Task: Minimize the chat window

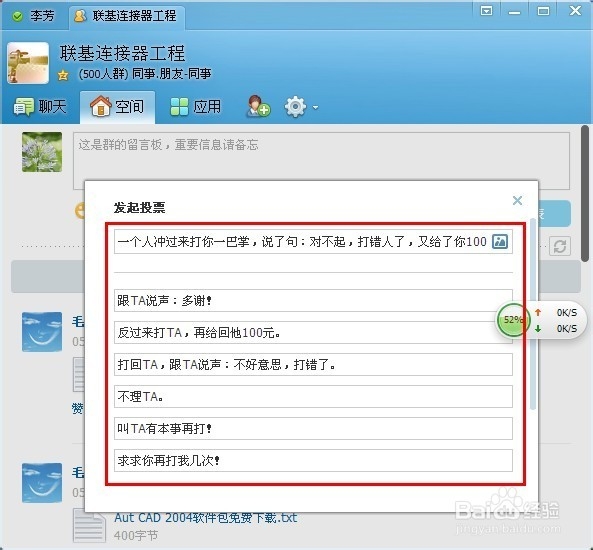Action: click(514, 12)
